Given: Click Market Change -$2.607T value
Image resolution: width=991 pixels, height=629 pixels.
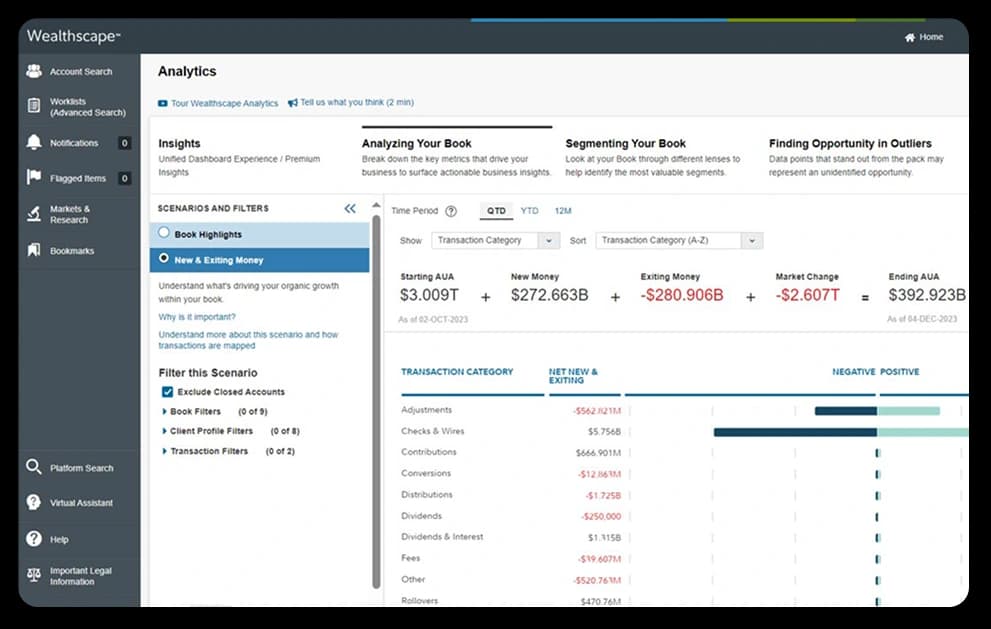Looking at the screenshot, I should 808,295.
